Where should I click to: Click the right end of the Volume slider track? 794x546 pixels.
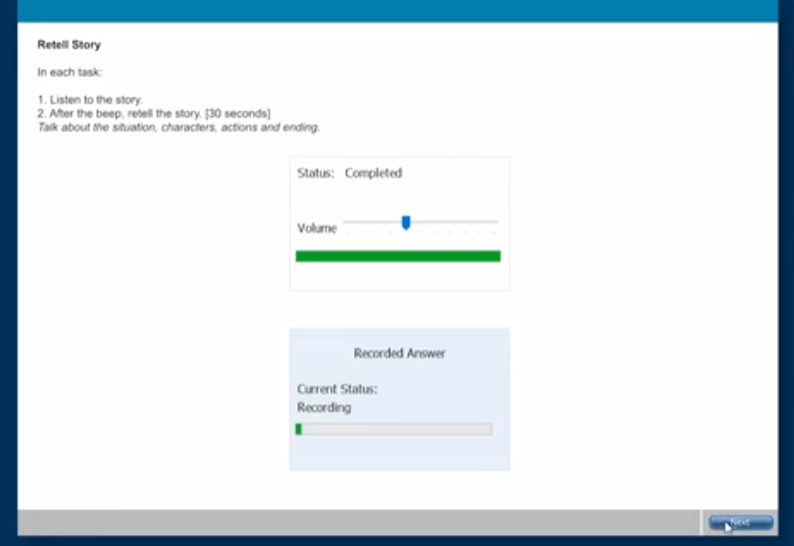[494, 222]
